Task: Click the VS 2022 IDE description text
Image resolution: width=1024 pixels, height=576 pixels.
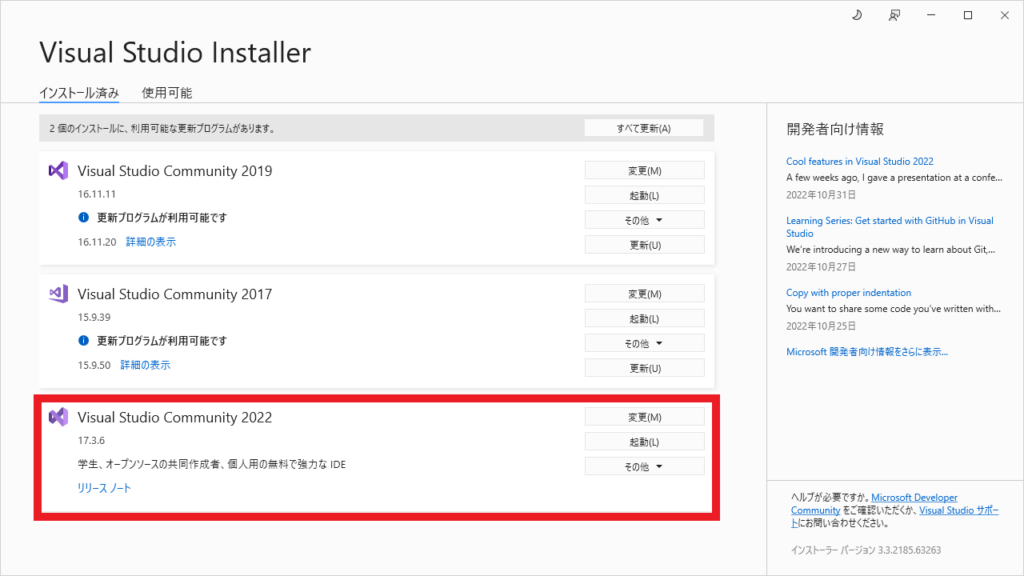Action: pyautogui.click(x=212, y=464)
